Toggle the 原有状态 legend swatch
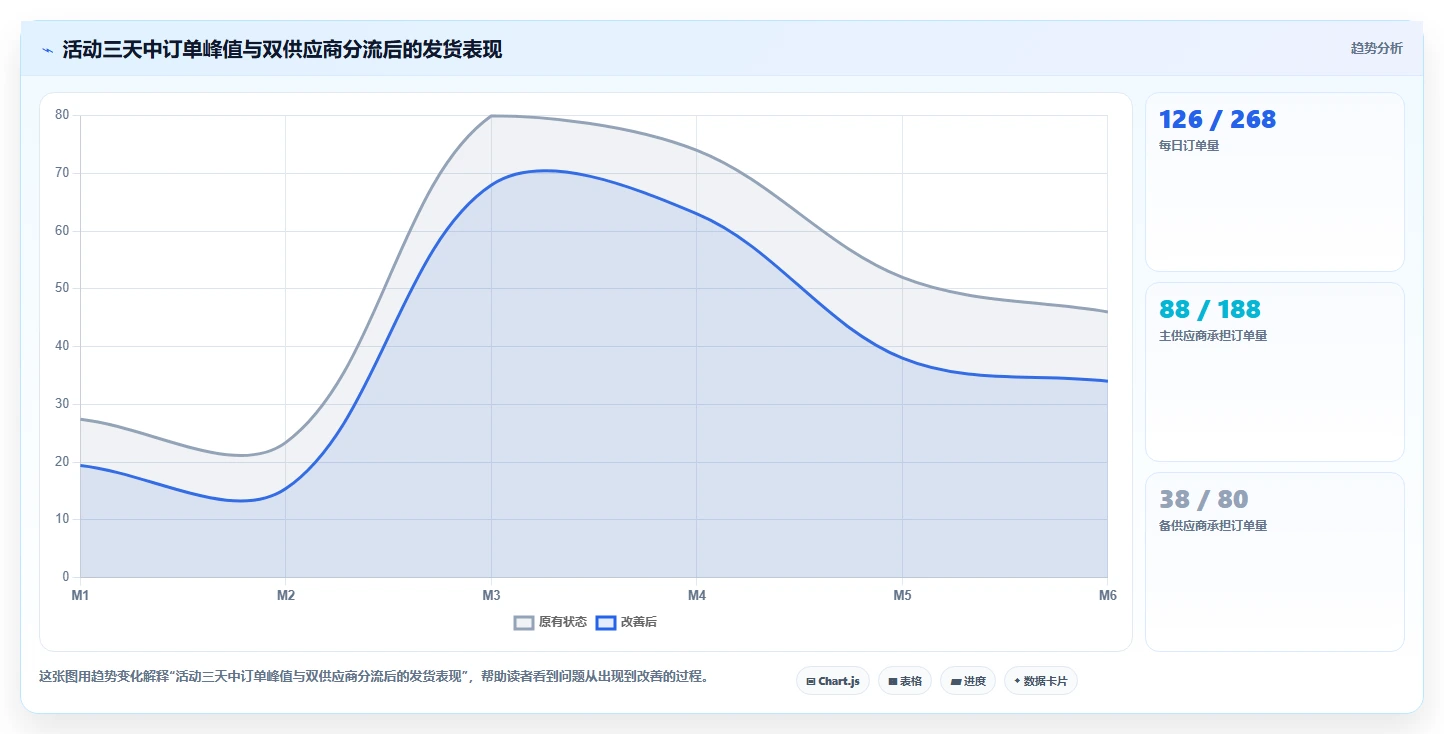Image resolution: width=1444 pixels, height=734 pixels. point(524,622)
